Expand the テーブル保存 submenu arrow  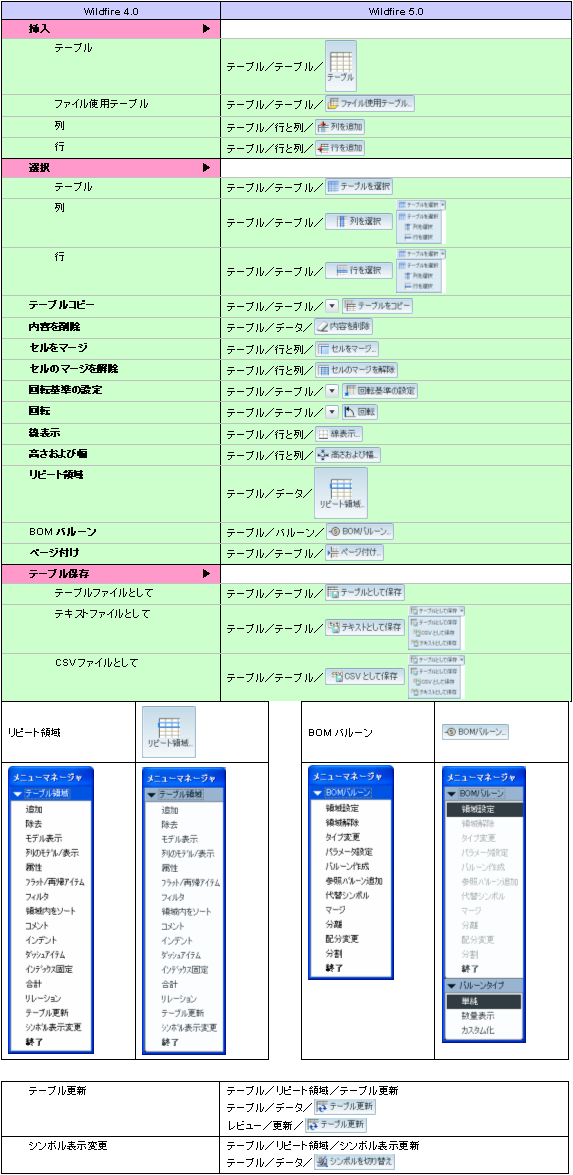(x=206, y=575)
